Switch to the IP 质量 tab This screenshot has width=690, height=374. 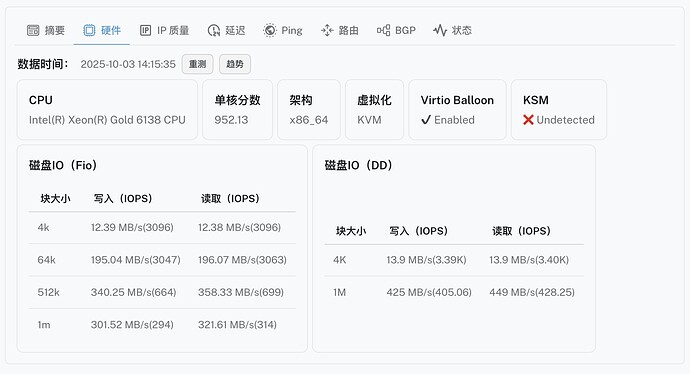[164, 30]
